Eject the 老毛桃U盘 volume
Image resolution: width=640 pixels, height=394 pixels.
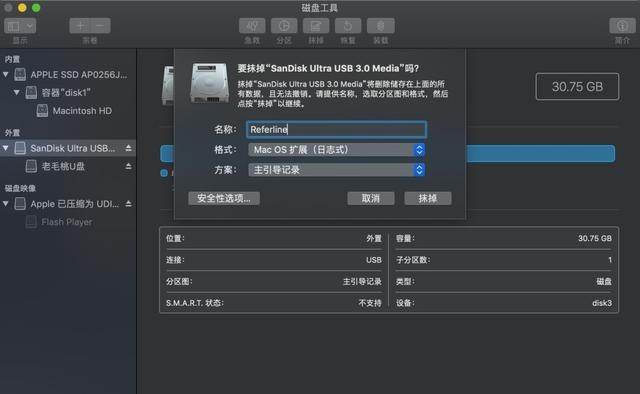(x=129, y=166)
